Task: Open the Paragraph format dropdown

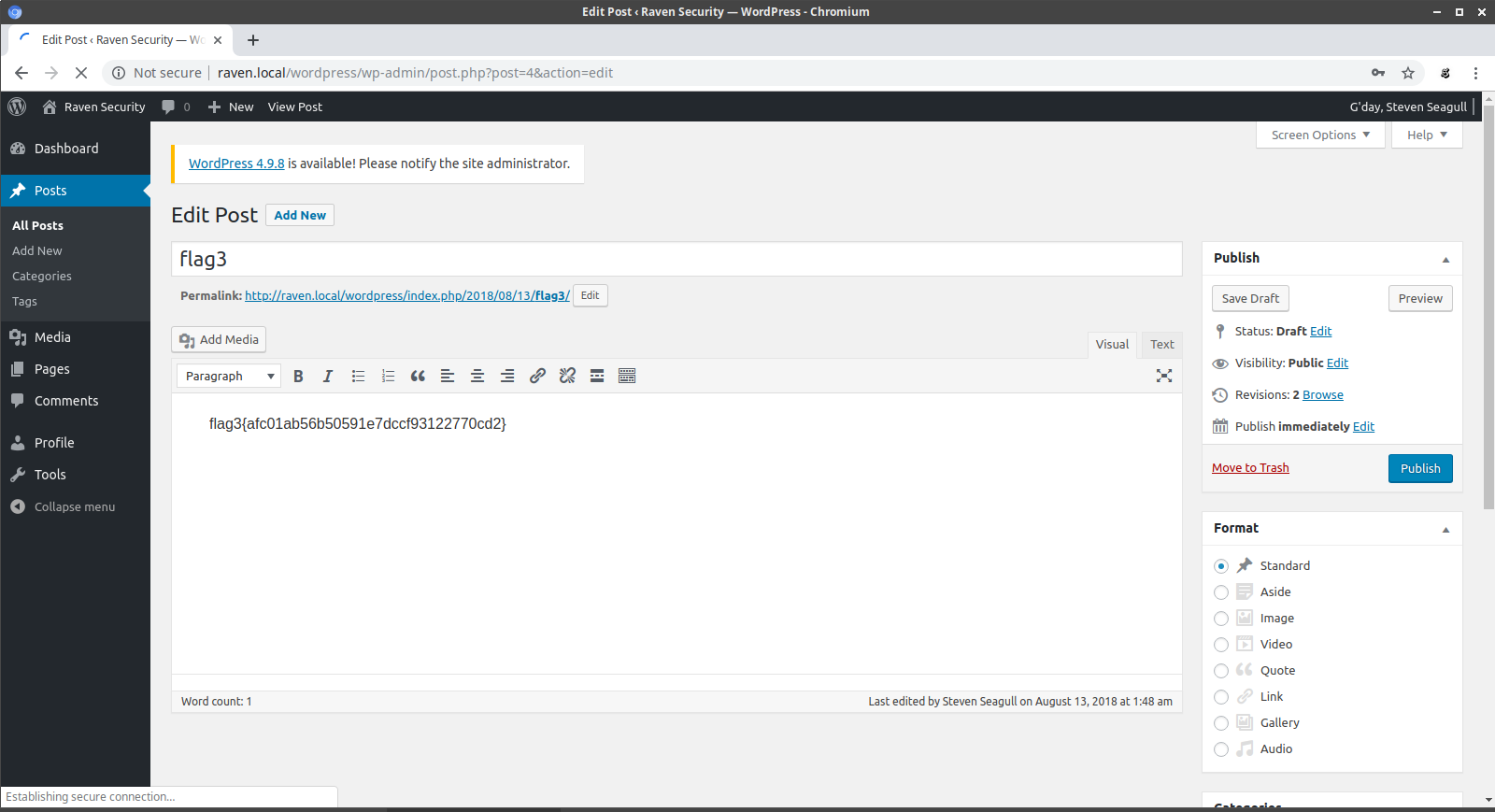Action: click(x=229, y=376)
